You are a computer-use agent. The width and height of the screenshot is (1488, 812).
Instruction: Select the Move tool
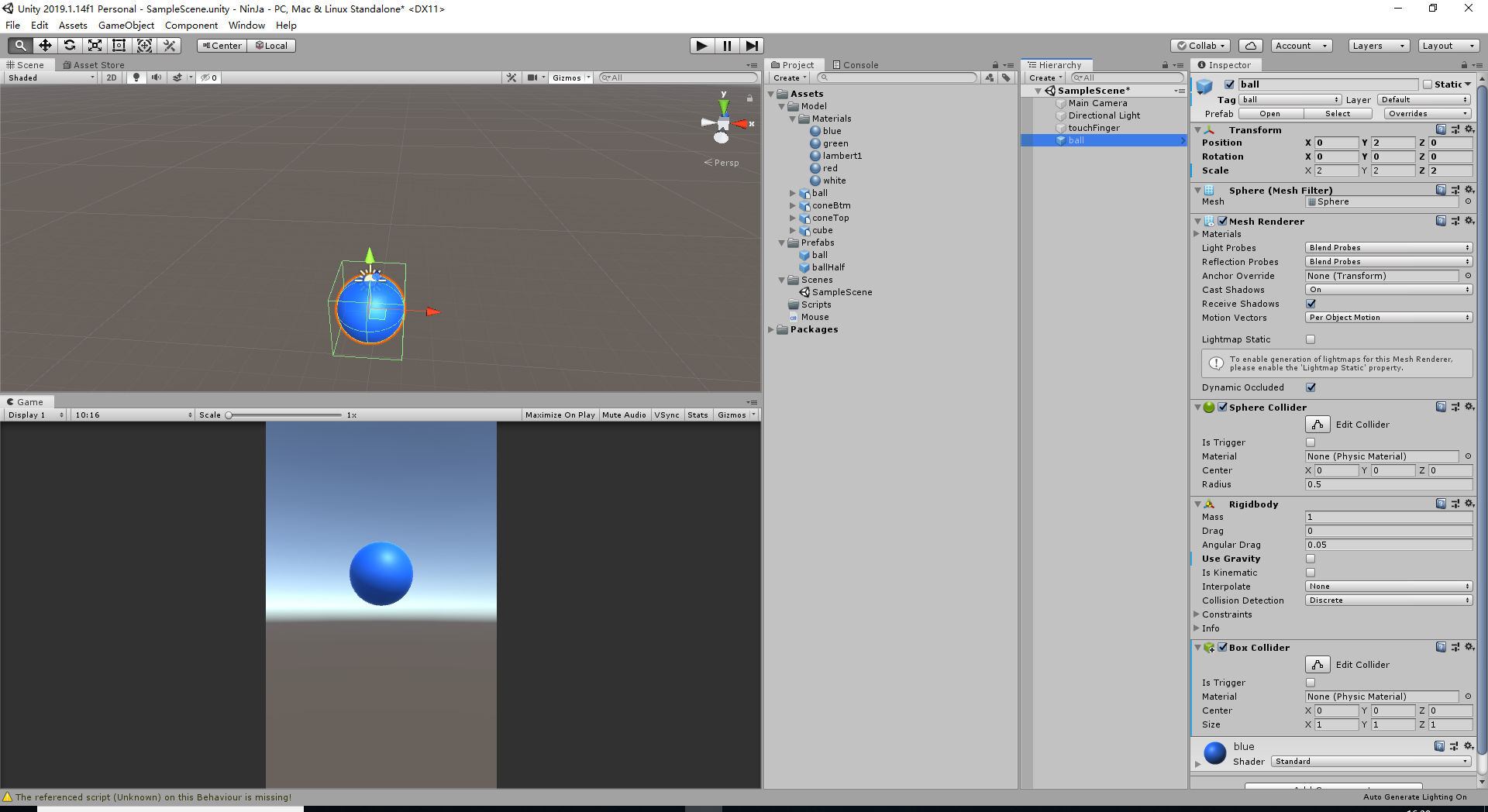[45, 46]
